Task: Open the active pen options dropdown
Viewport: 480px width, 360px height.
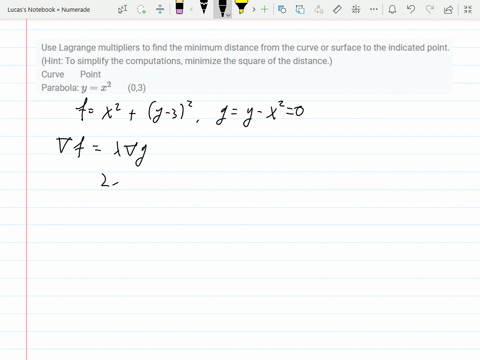Action: pyautogui.click(x=228, y=15)
